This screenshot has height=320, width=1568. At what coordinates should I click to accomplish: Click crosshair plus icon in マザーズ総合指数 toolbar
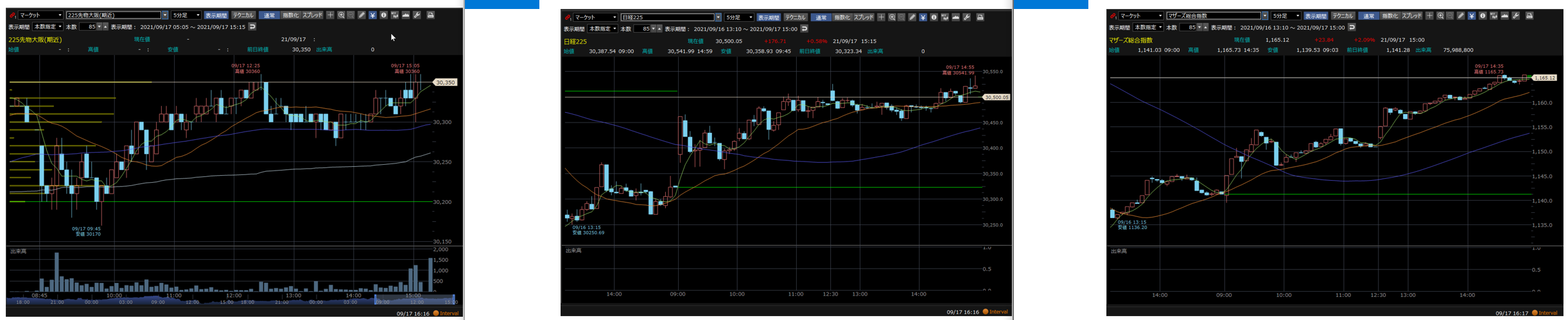pos(1429,15)
